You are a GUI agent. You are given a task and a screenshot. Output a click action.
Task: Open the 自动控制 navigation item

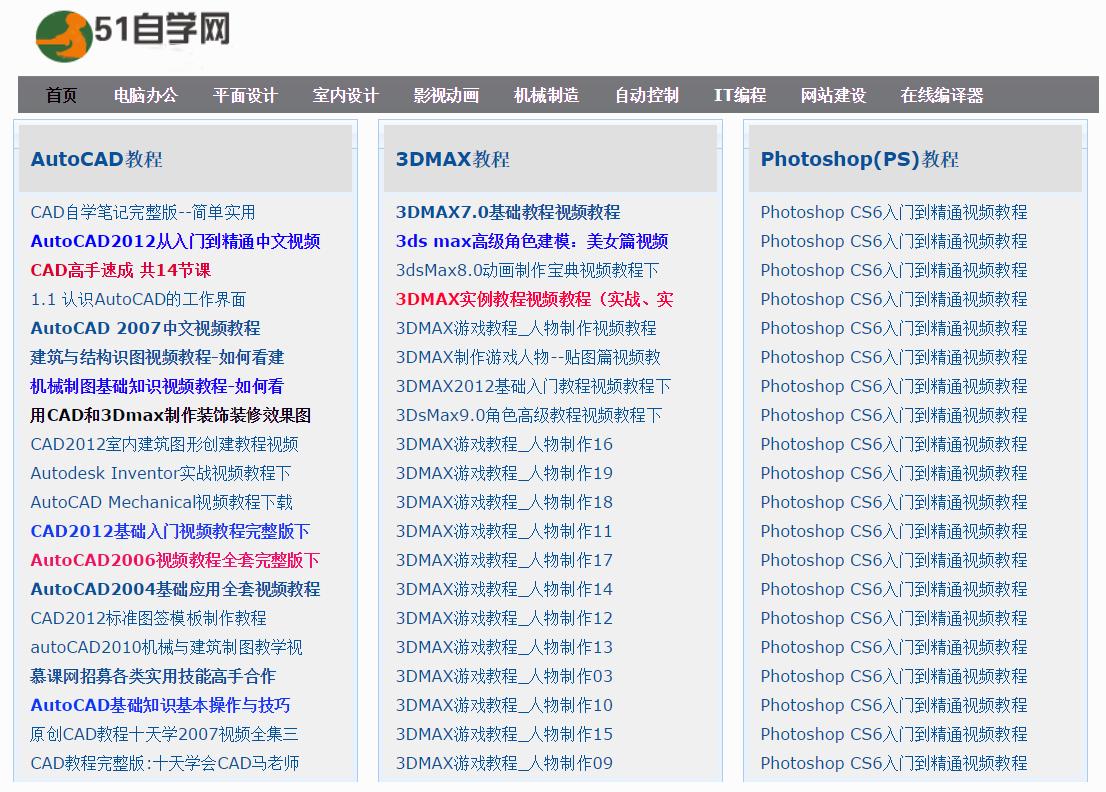pos(645,95)
